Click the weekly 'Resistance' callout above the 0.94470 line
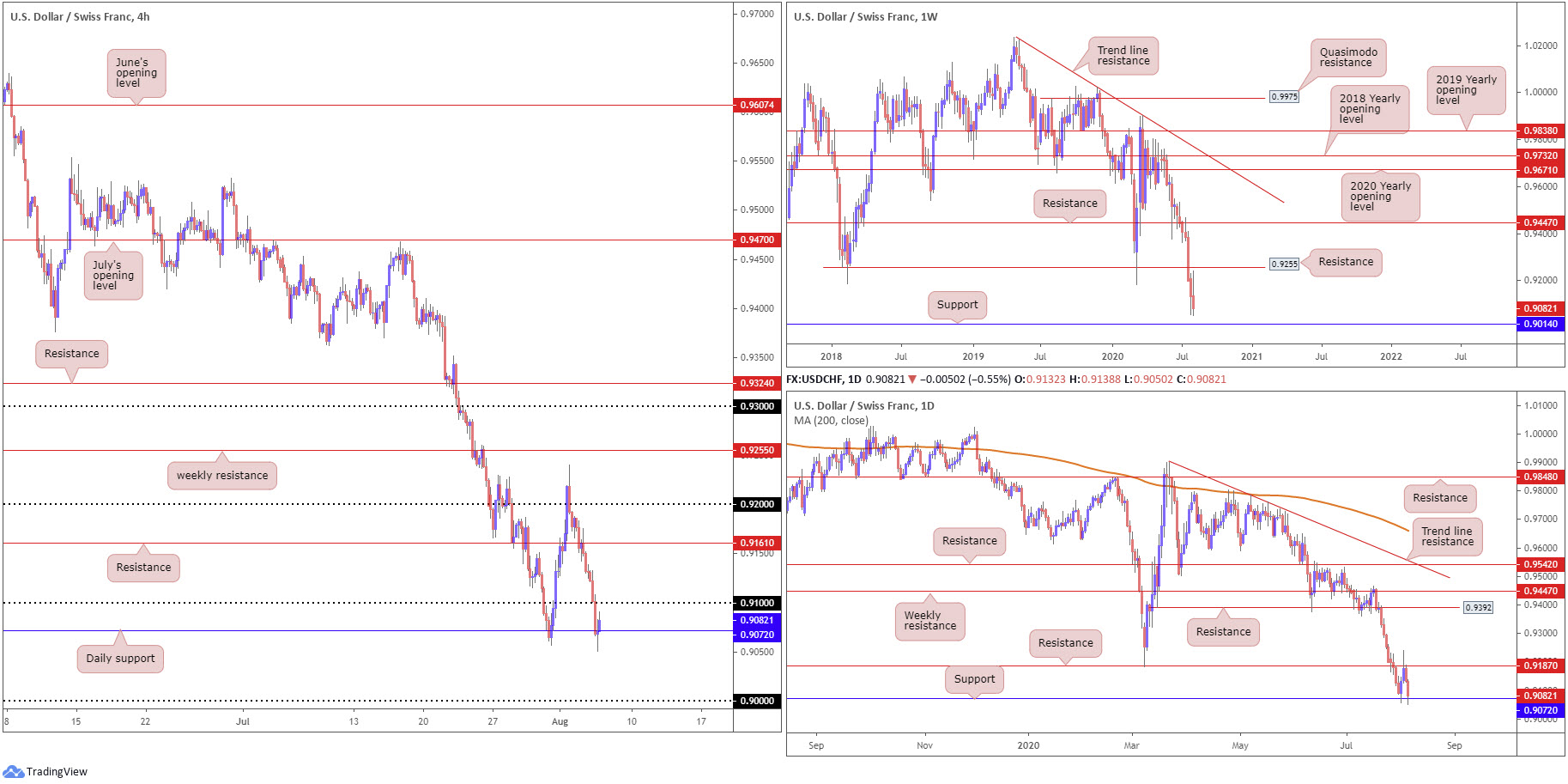 pyautogui.click(x=1069, y=204)
